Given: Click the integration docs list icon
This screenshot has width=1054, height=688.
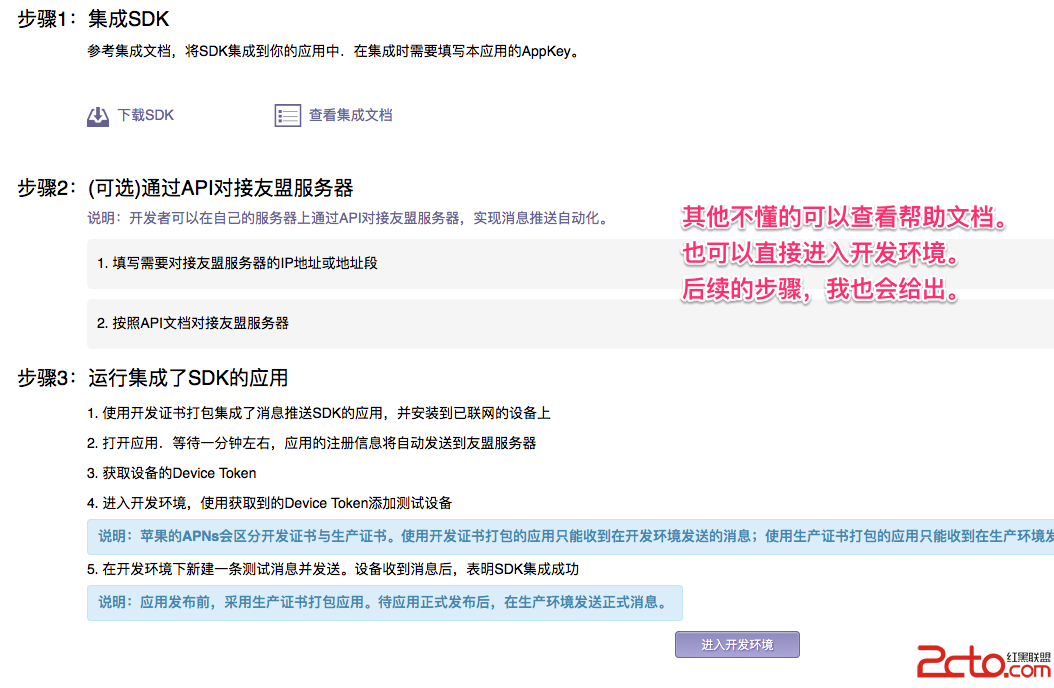Looking at the screenshot, I should click(288, 116).
